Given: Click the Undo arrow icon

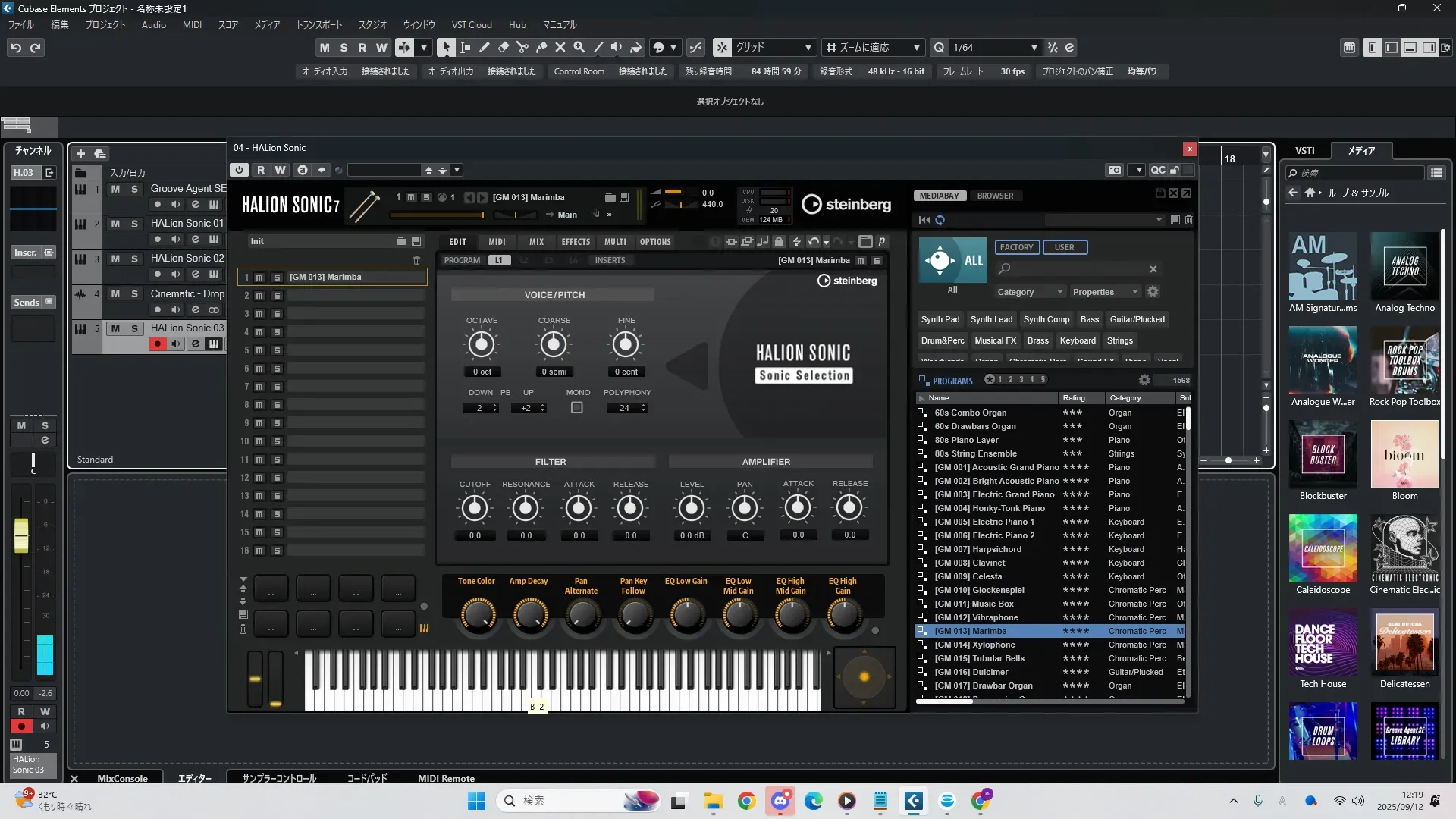Looking at the screenshot, I should click(16, 48).
